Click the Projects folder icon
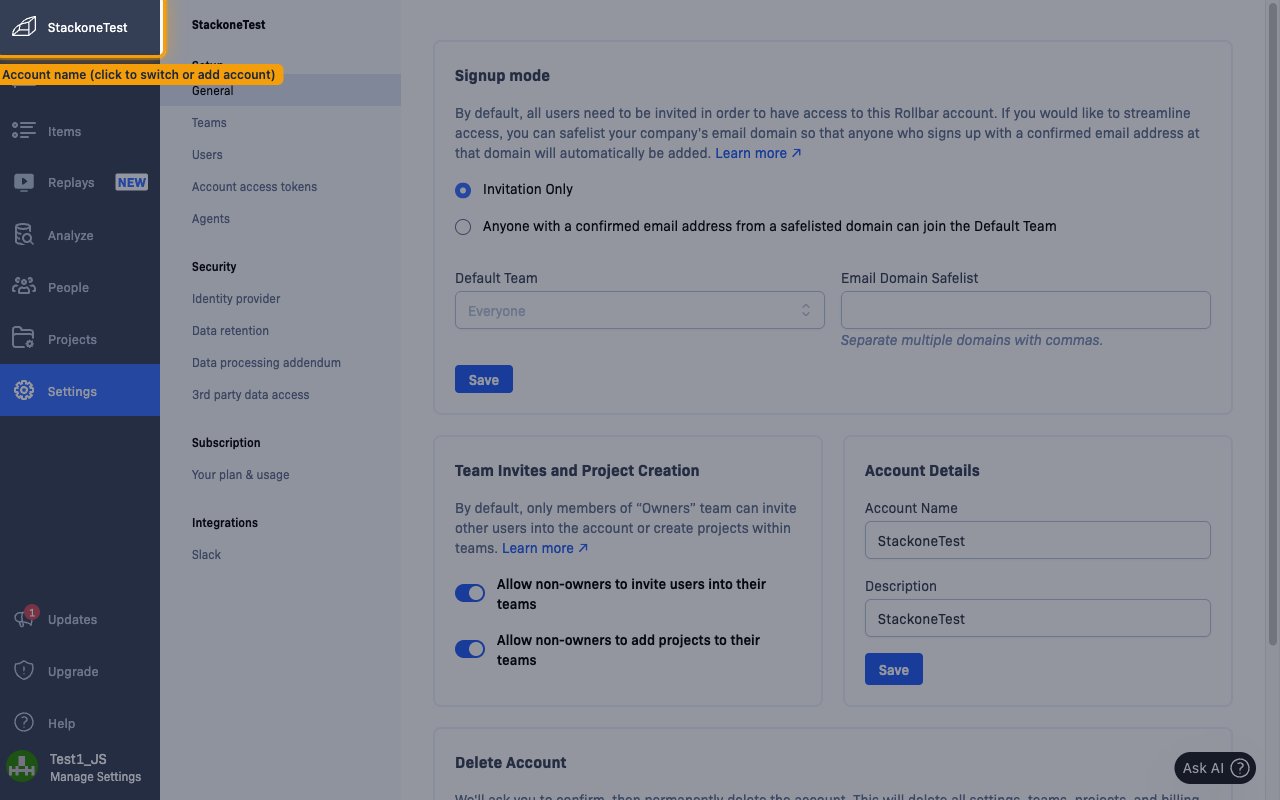The width and height of the screenshot is (1280, 800). click(x=24, y=339)
